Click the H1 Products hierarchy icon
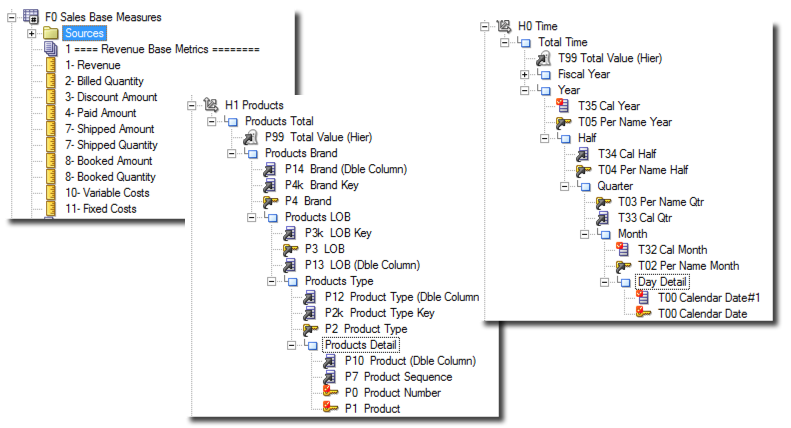 pos(210,103)
